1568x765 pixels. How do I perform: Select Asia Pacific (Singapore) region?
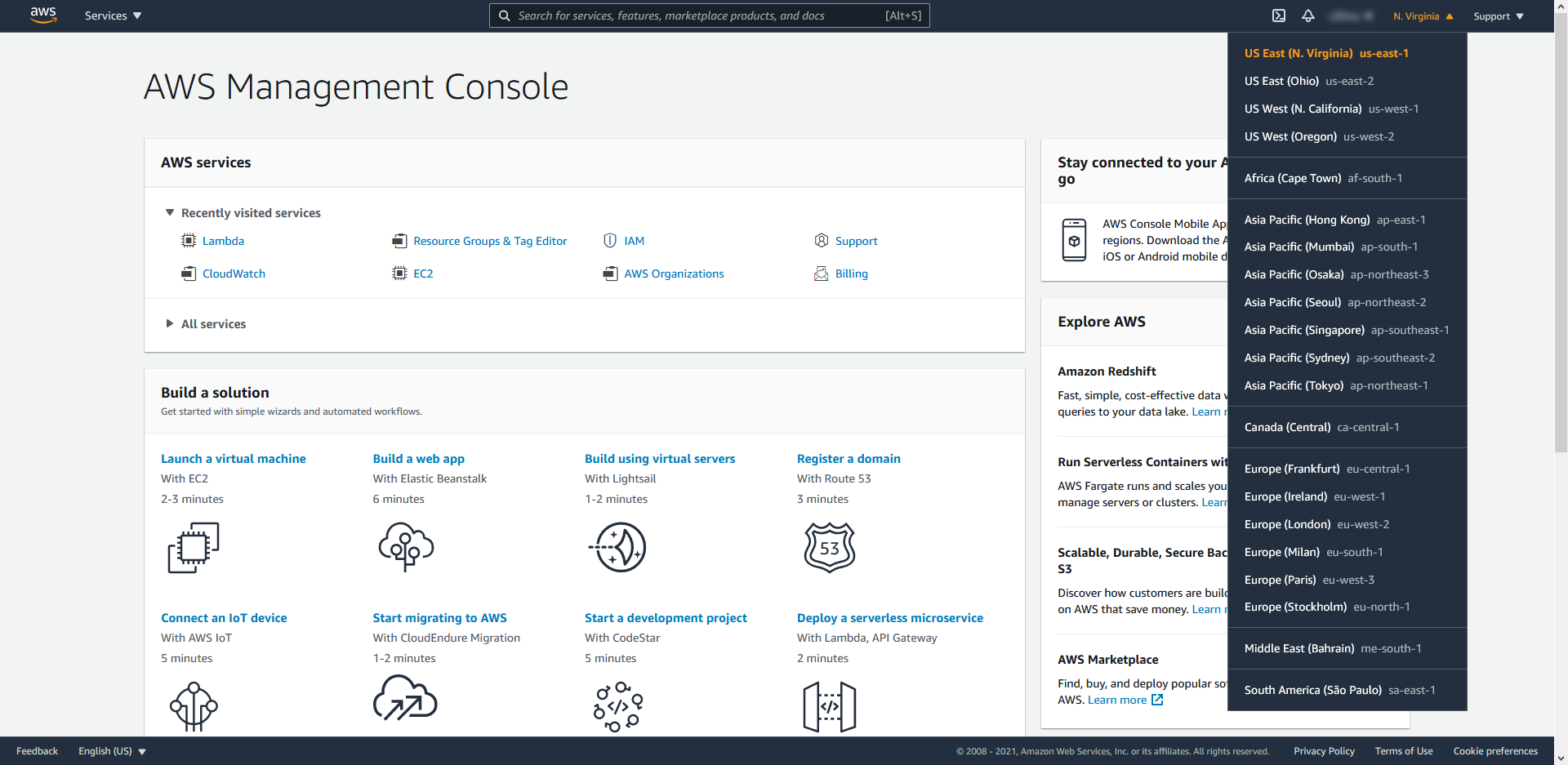[1347, 330]
